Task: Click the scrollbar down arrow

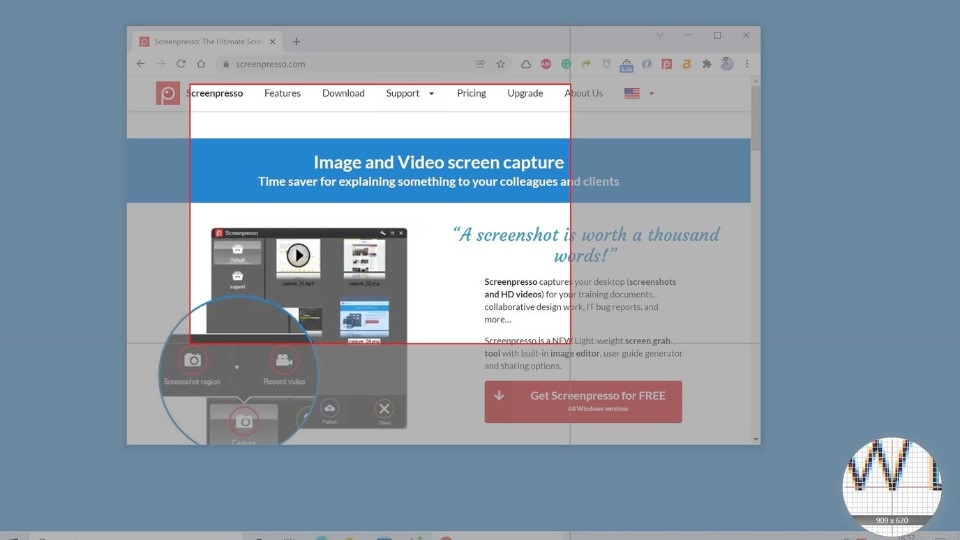Action: pyautogui.click(x=756, y=439)
